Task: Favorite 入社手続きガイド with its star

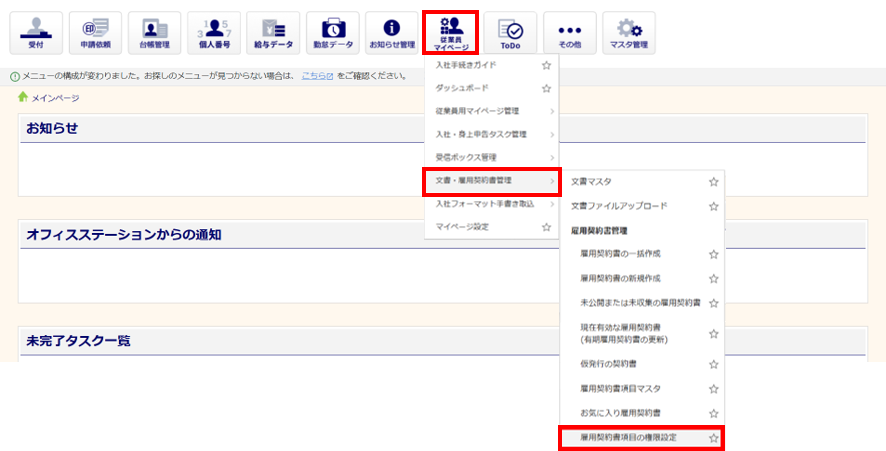Action: click(x=546, y=66)
